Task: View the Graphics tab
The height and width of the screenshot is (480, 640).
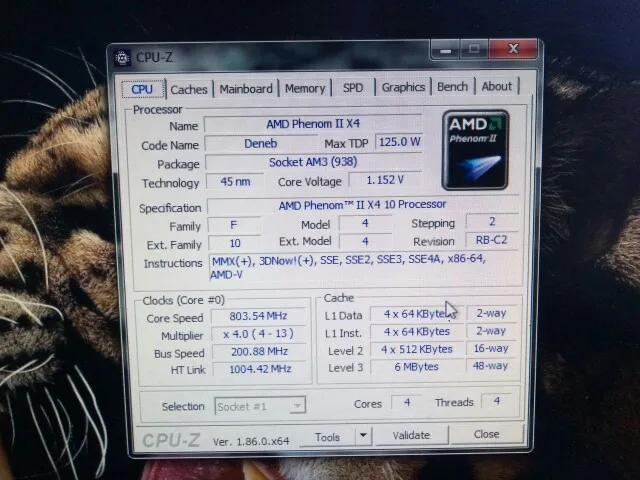Action: [x=403, y=87]
